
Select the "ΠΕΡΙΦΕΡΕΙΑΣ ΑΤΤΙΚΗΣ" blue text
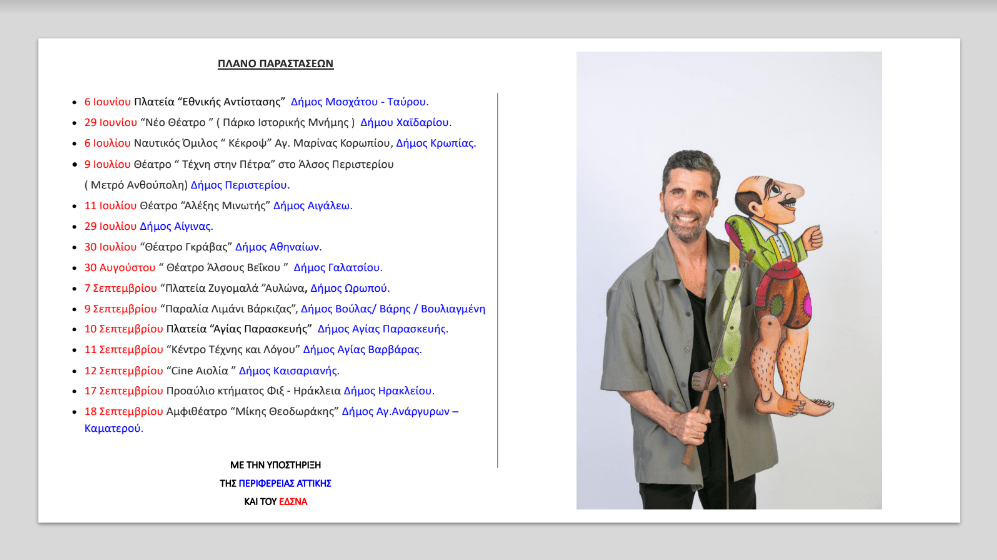285,483
